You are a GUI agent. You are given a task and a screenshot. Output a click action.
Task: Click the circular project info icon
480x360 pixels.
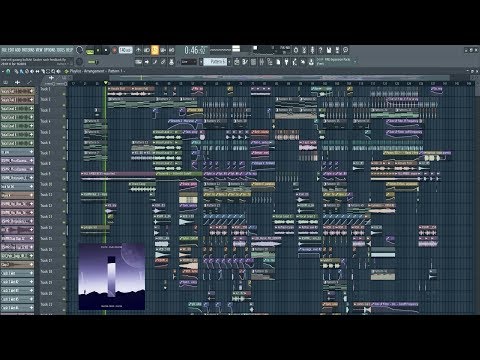pyautogui.click(x=346, y=50)
